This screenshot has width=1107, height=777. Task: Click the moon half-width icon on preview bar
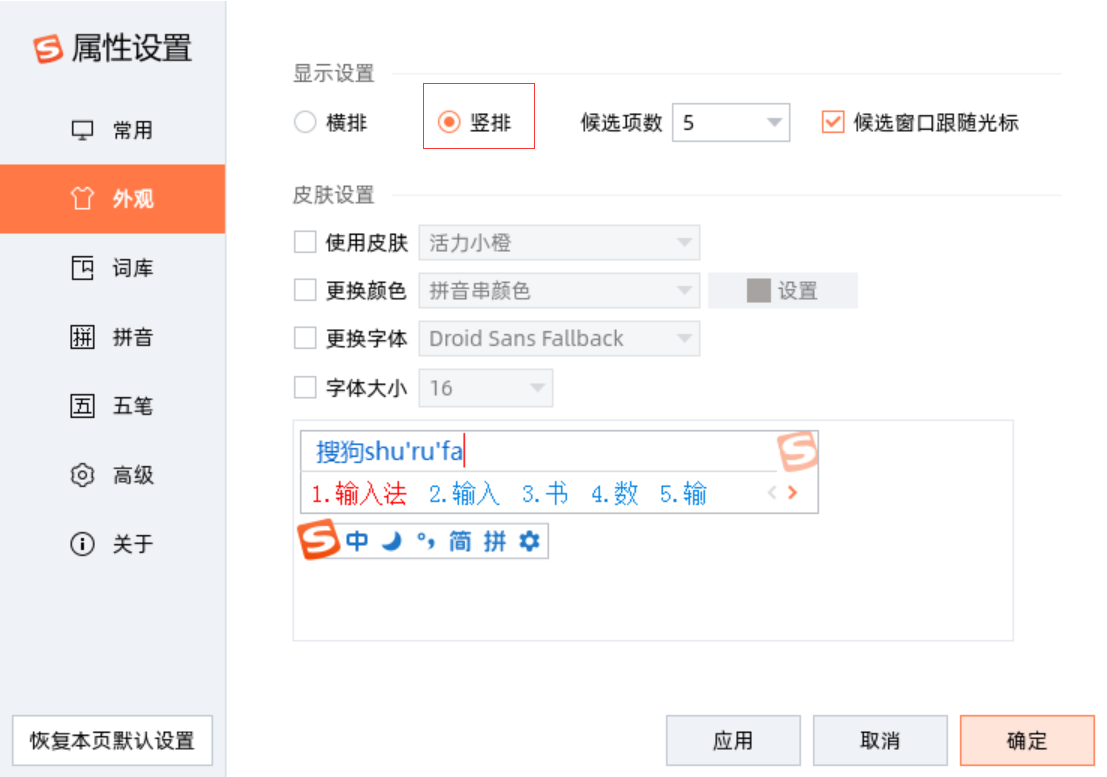[x=392, y=541]
